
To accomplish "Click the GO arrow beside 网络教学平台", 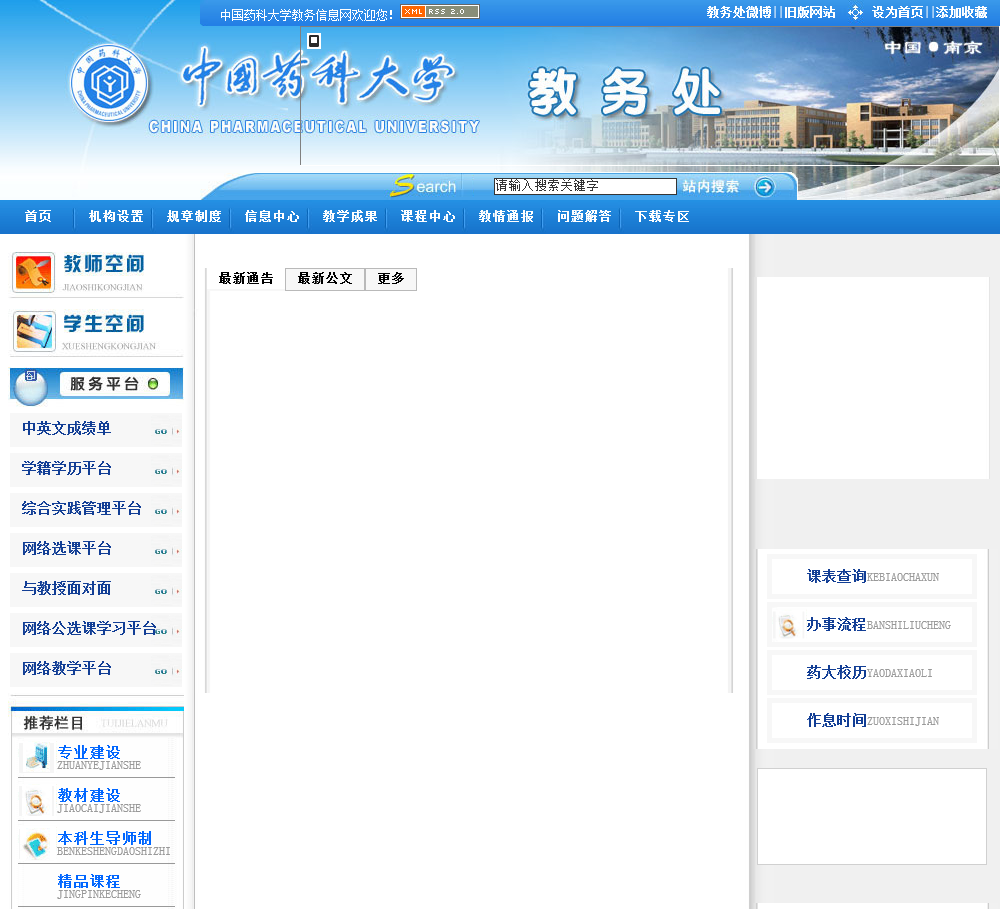I will click(166, 672).
